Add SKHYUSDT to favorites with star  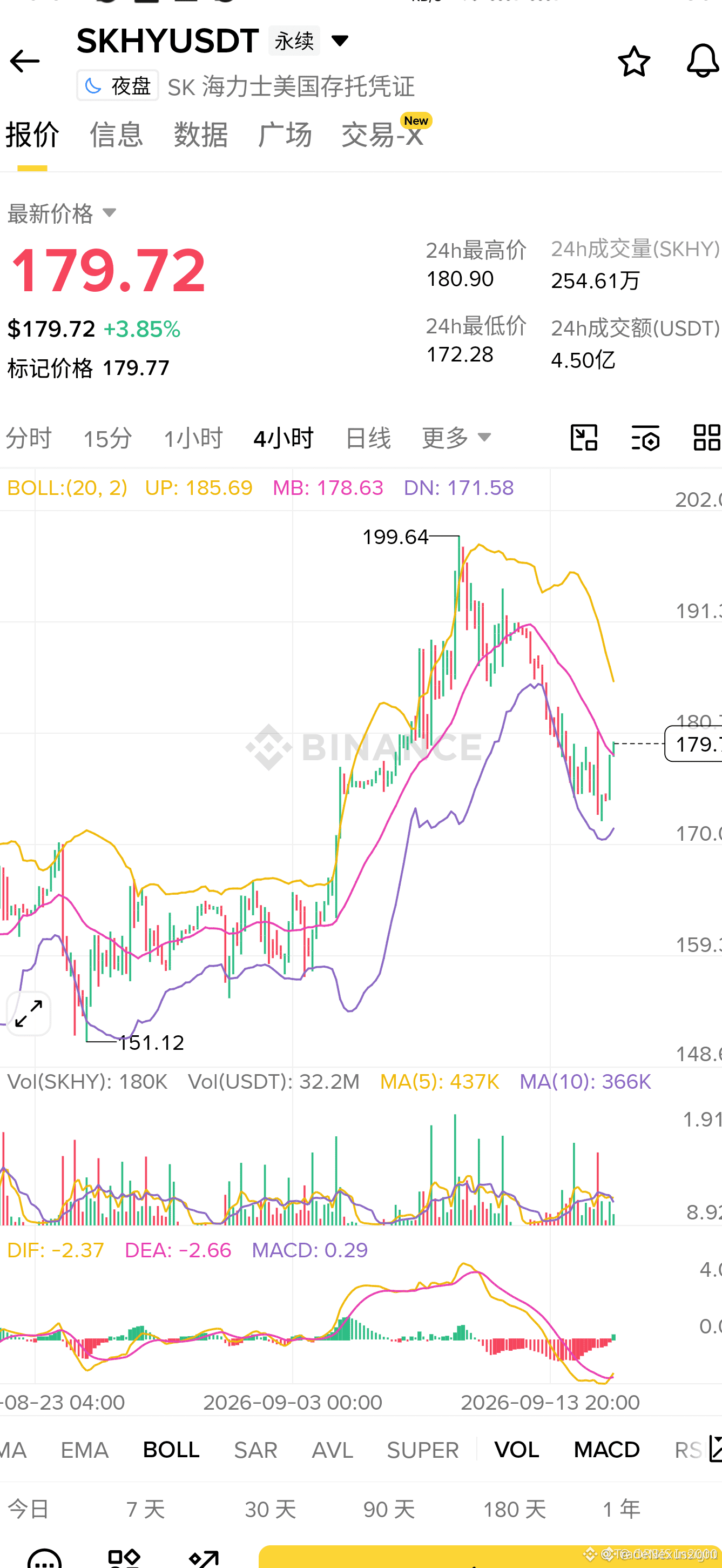(634, 62)
